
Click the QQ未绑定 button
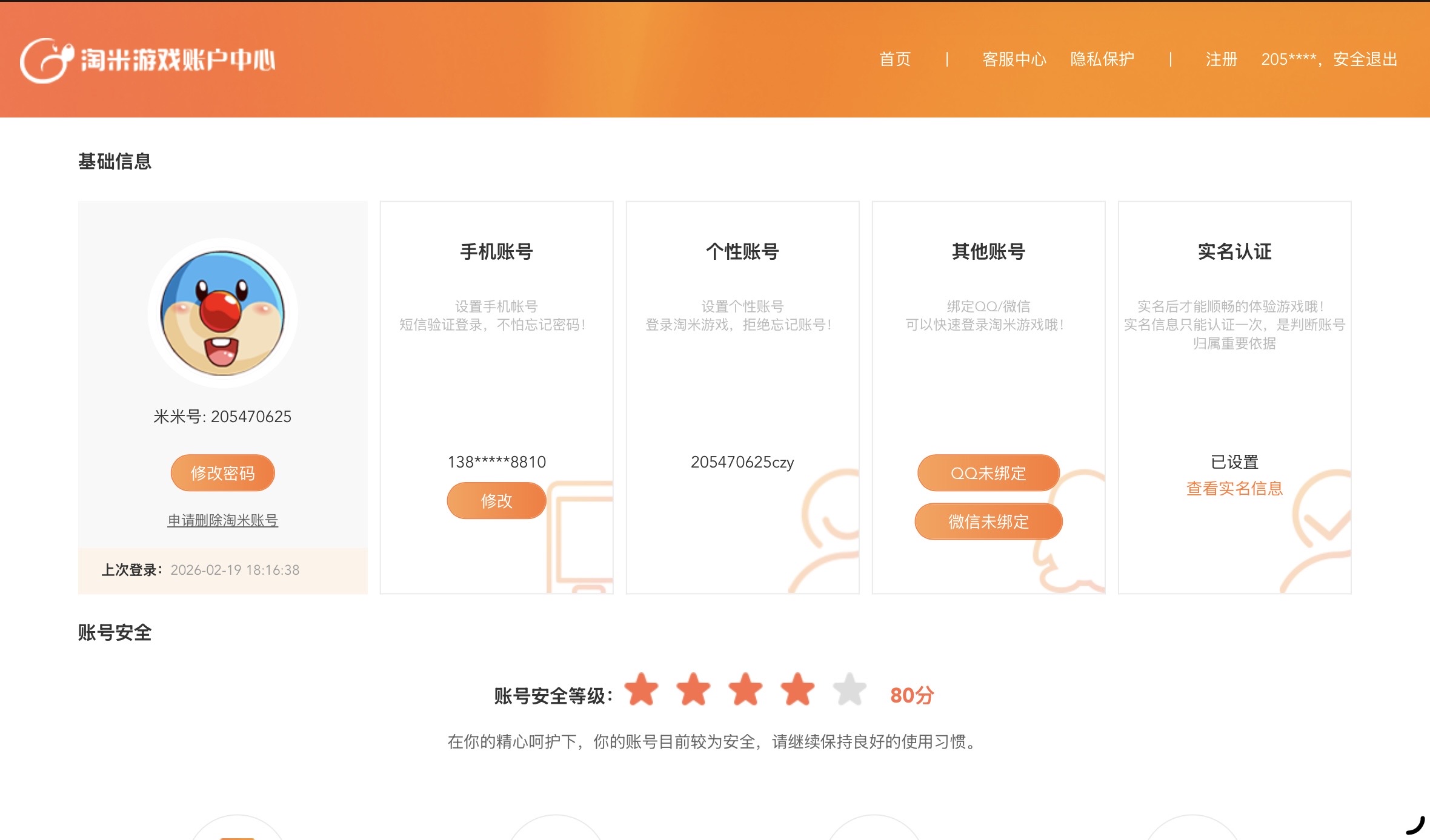click(988, 473)
